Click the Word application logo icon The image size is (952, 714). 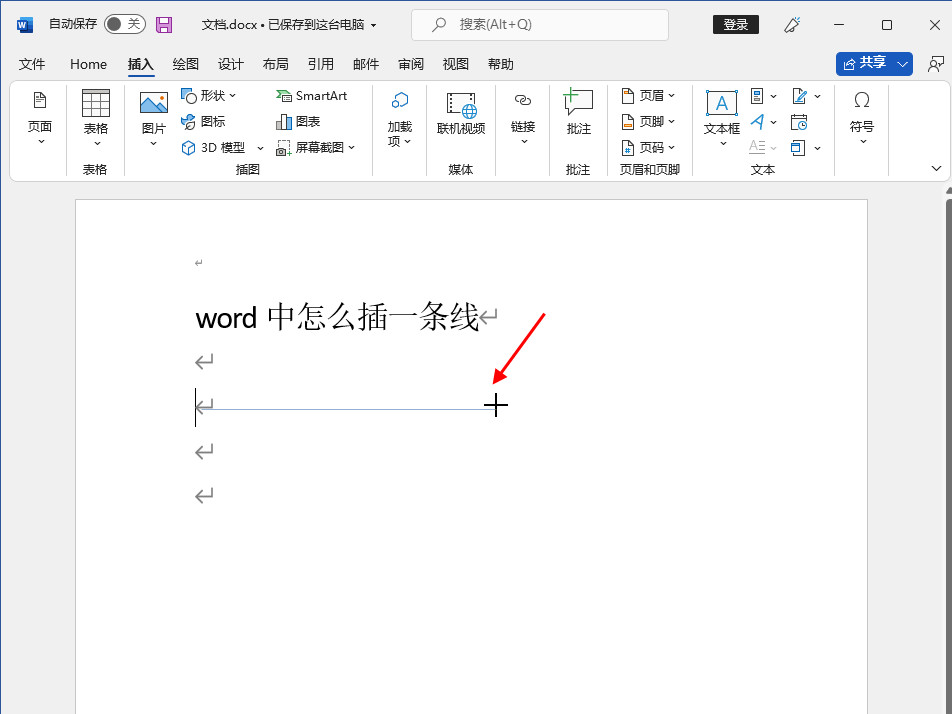coord(24,25)
